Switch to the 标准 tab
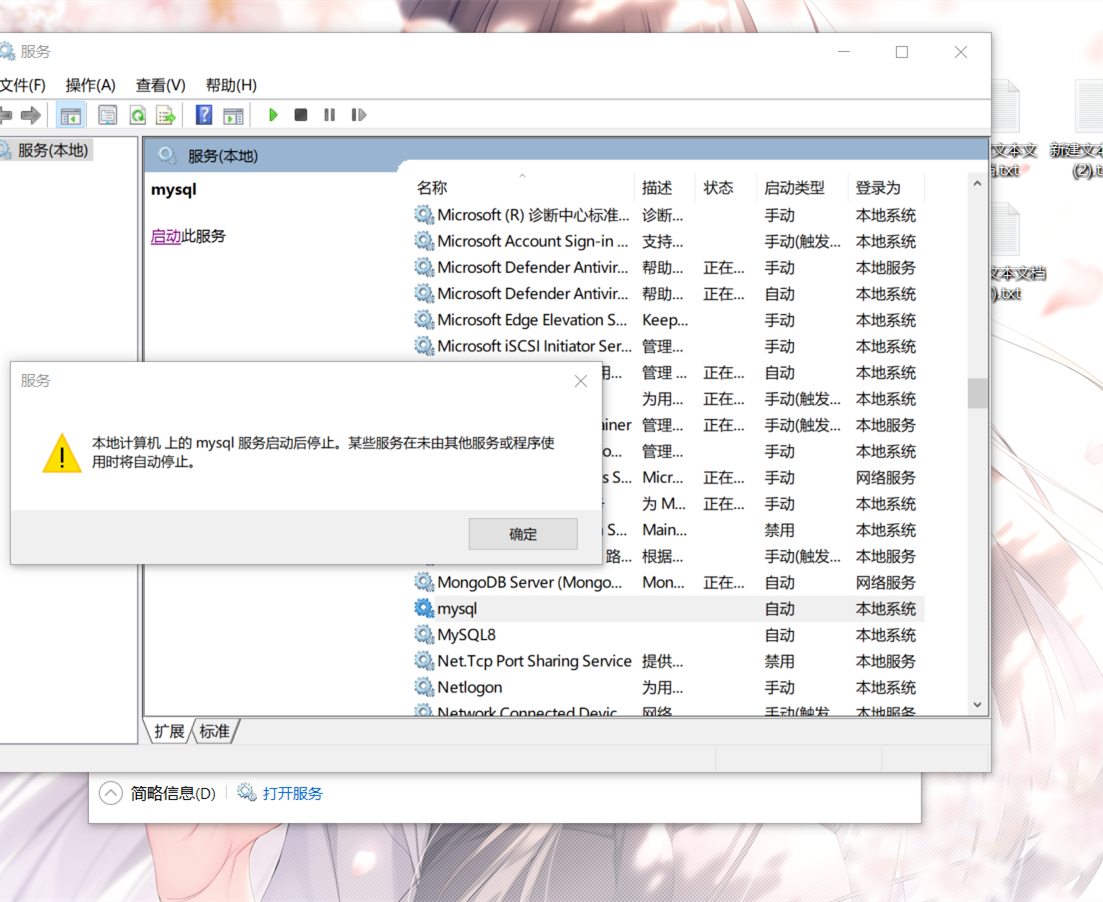This screenshot has height=902, width=1103. click(x=215, y=732)
